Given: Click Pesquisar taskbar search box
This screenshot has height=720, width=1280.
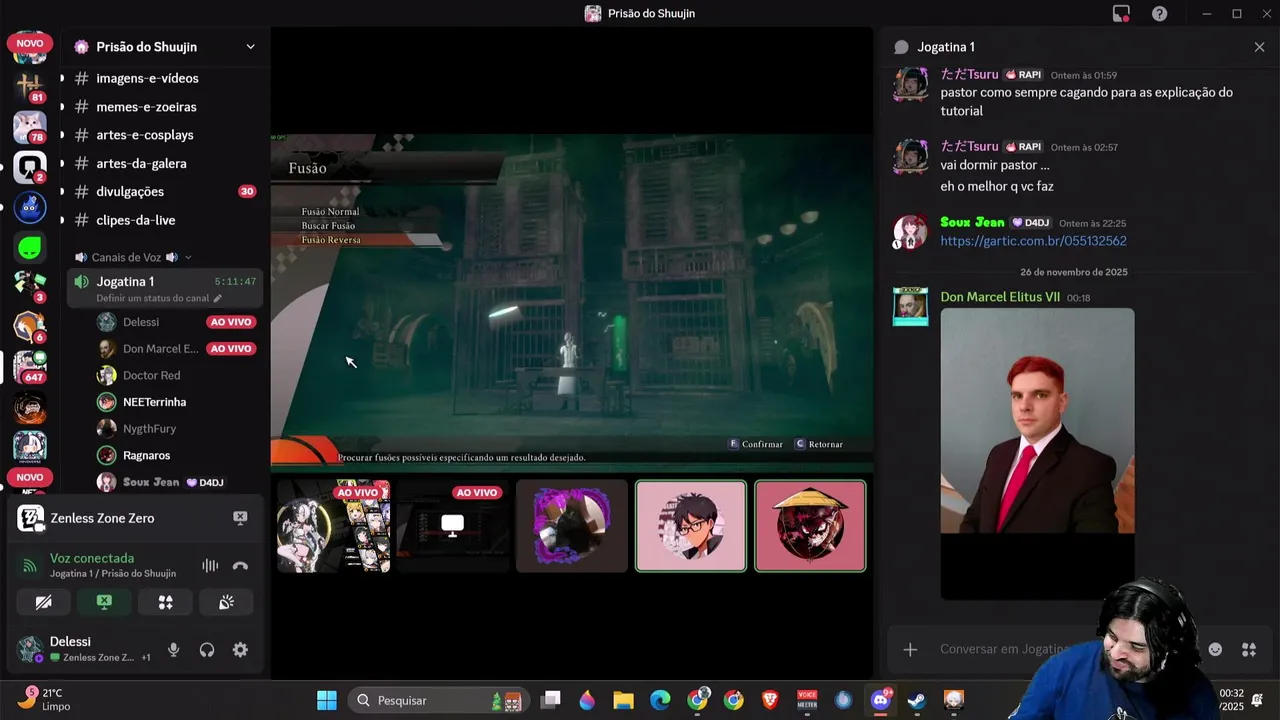Looking at the screenshot, I should [438, 700].
